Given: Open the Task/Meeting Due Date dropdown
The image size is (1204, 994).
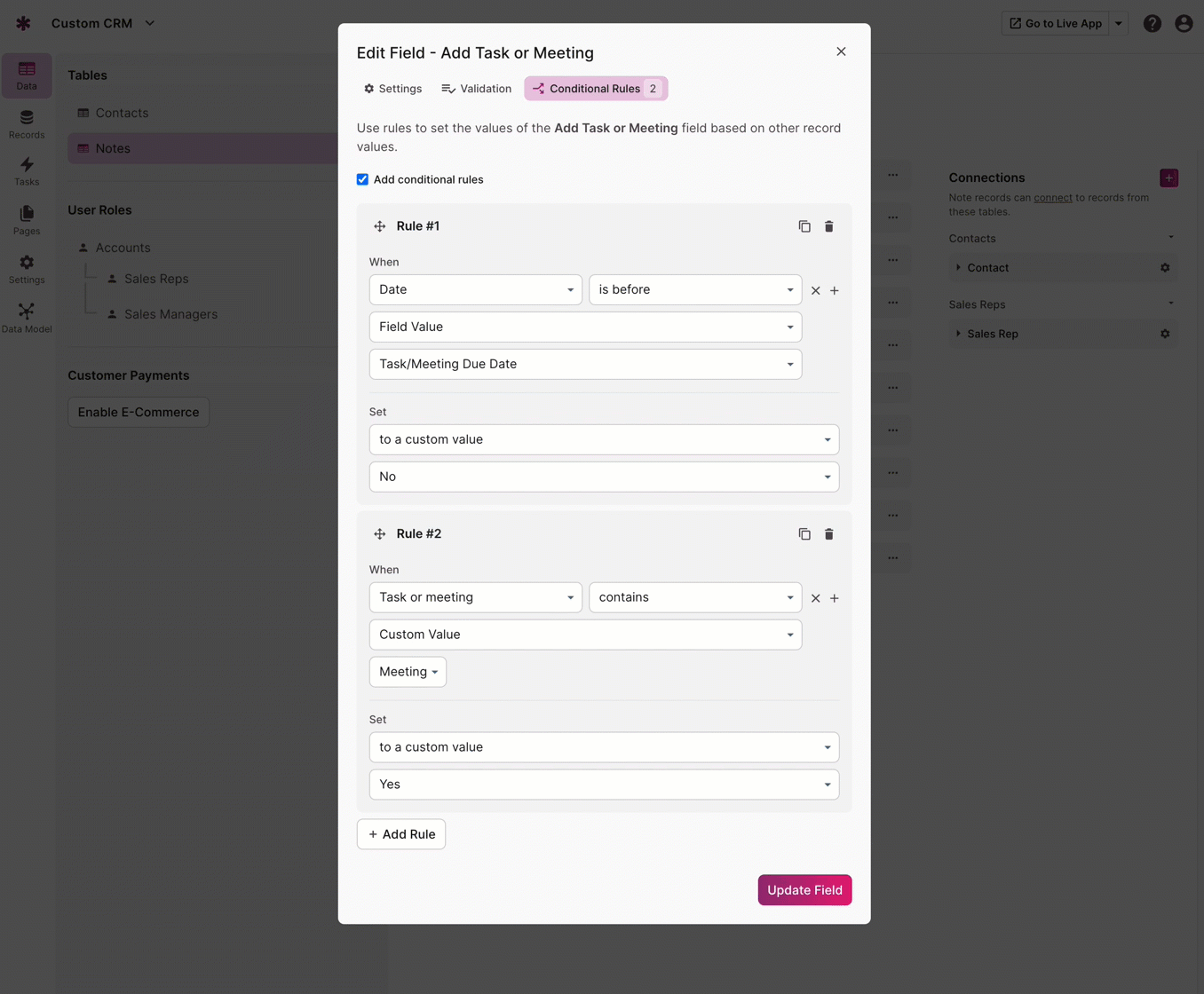Looking at the screenshot, I should click(585, 364).
